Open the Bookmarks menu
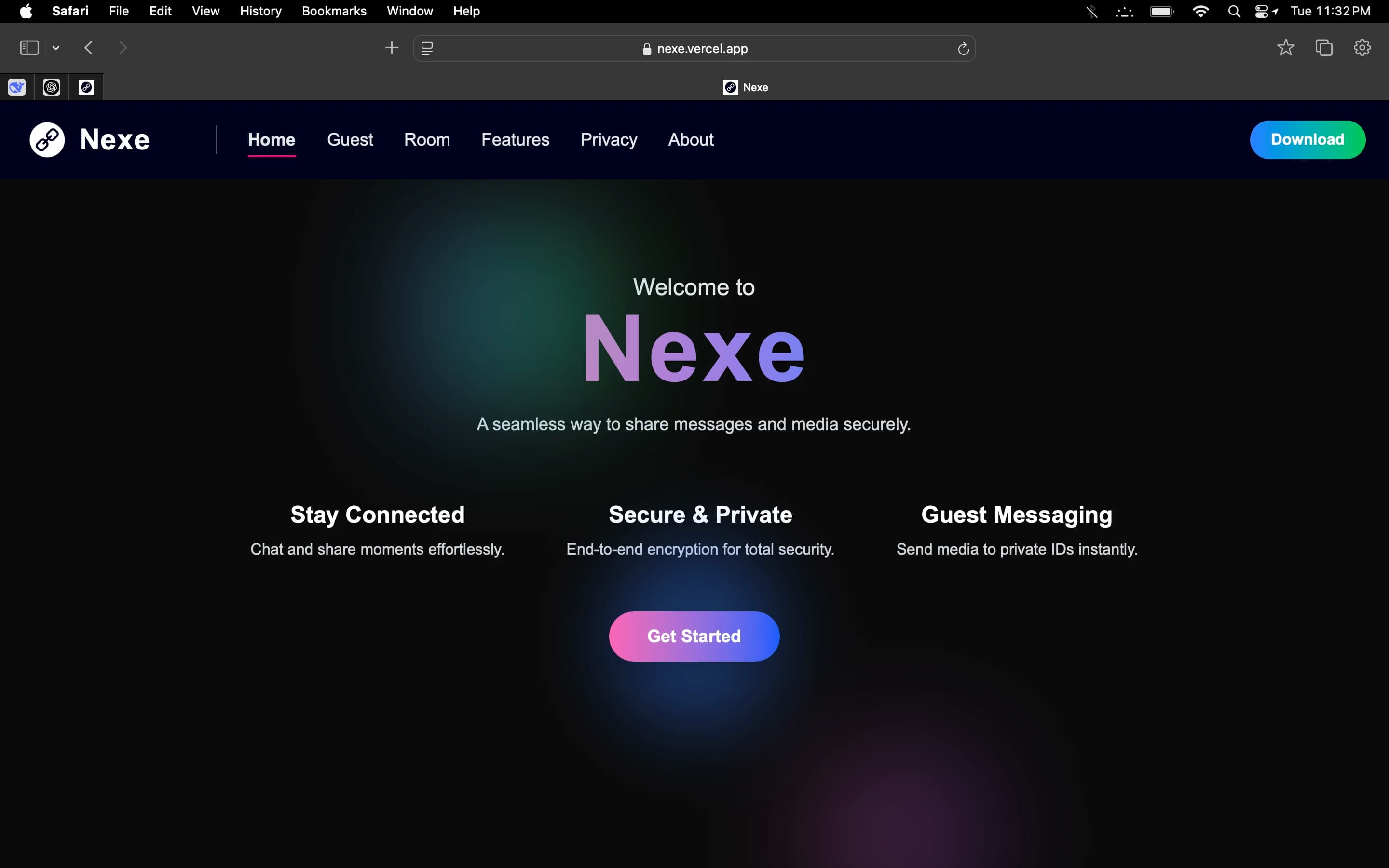The image size is (1389, 868). coord(334,11)
